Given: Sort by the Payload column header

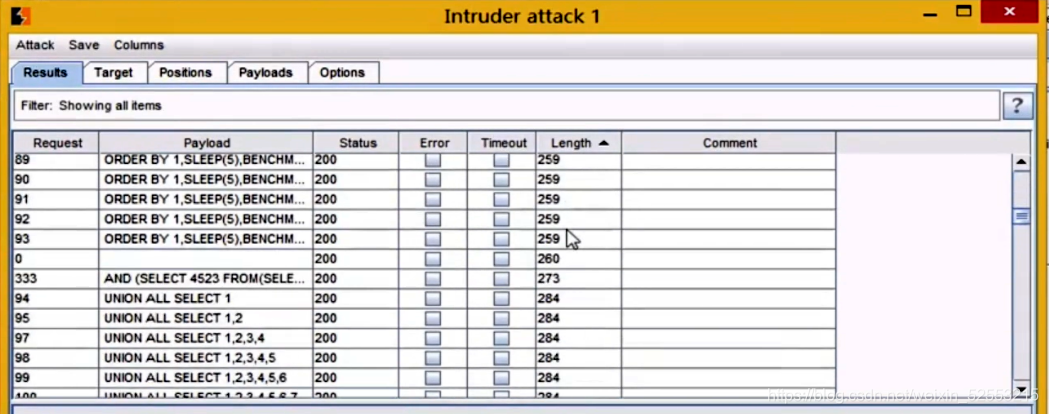Looking at the screenshot, I should coord(206,143).
